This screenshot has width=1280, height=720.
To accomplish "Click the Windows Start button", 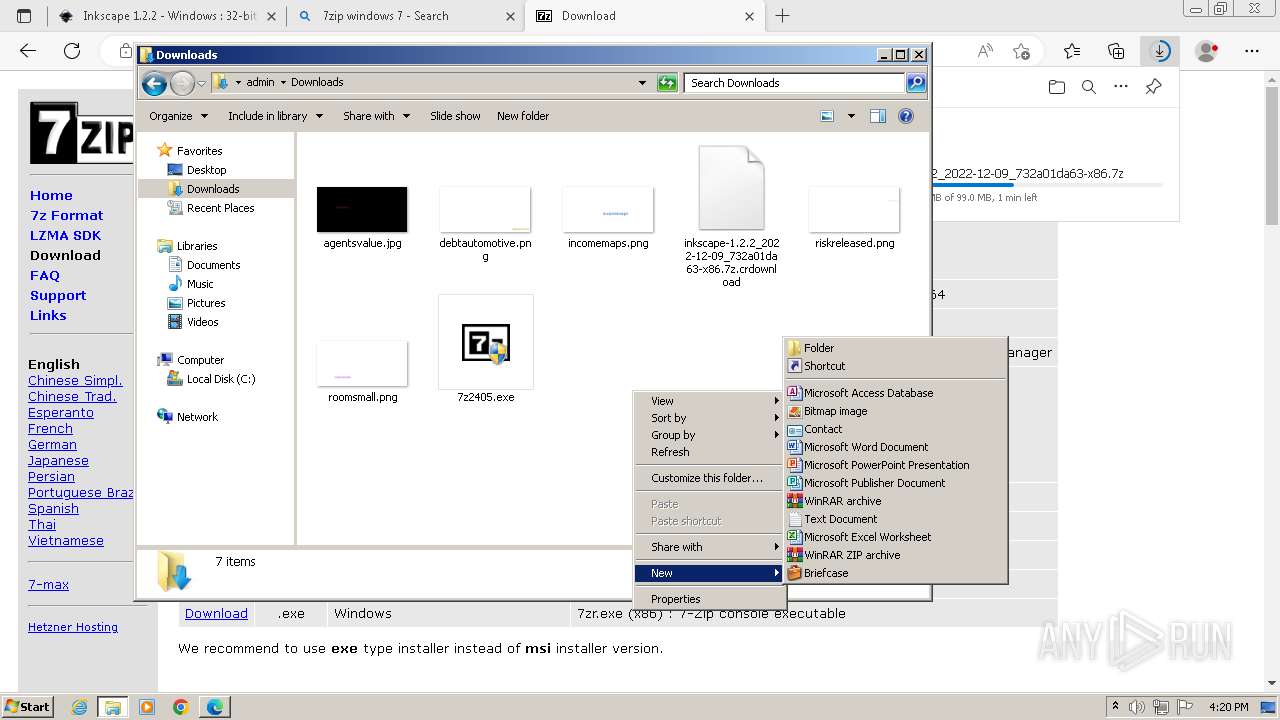I will 27,706.
